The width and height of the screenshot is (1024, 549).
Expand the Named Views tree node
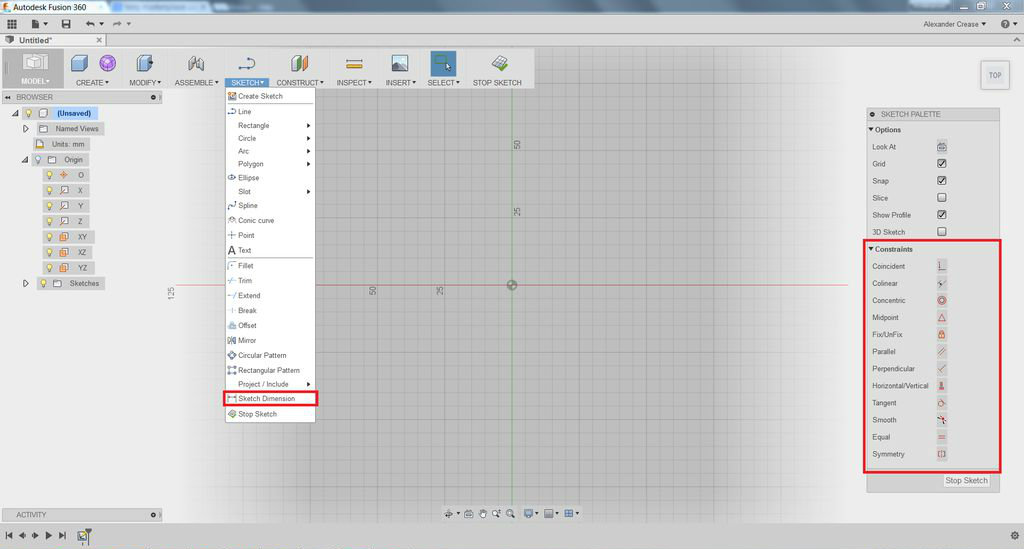[x=25, y=129]
